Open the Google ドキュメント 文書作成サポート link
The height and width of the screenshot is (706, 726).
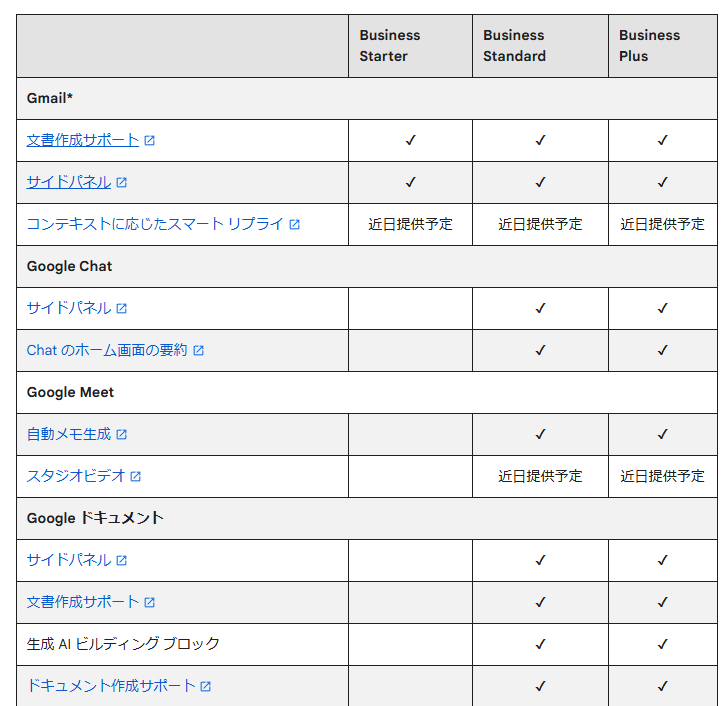(83, 602)
